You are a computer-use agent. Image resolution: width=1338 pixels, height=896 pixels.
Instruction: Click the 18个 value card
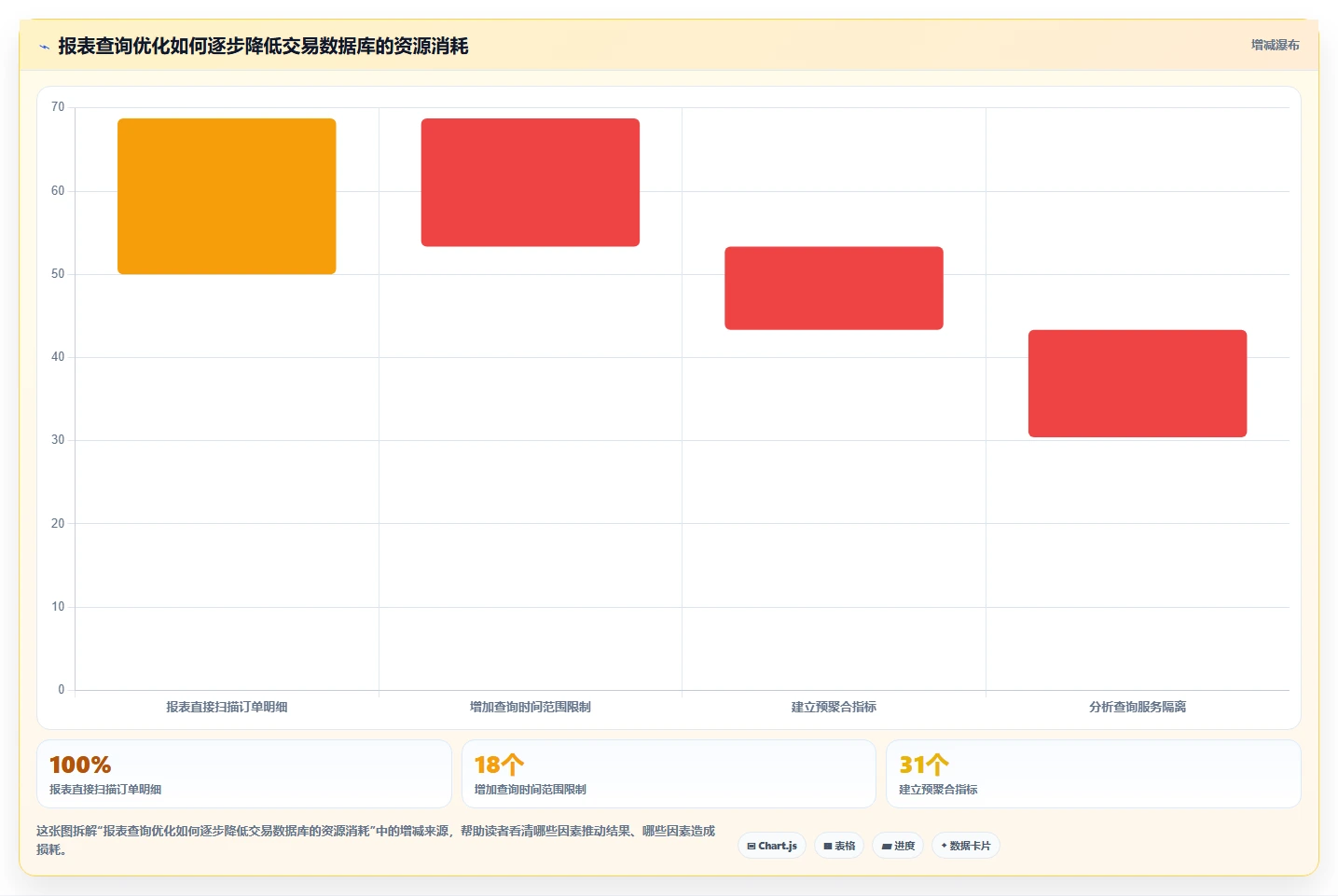pyautogui.click(x=669, y=774)
